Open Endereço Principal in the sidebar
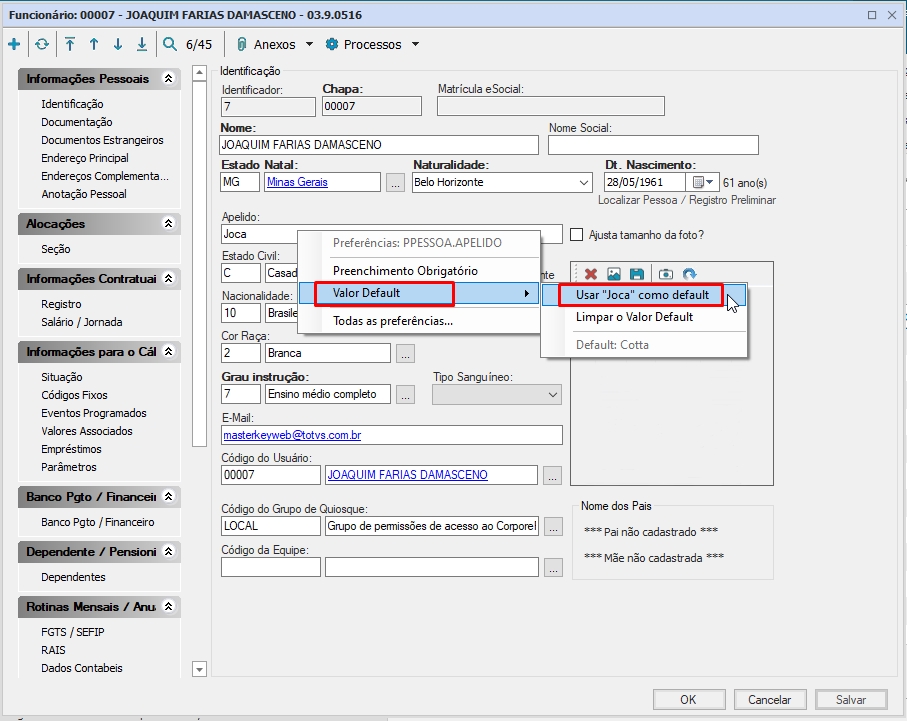Screen dimensions: 907x721 coord(85,158)
